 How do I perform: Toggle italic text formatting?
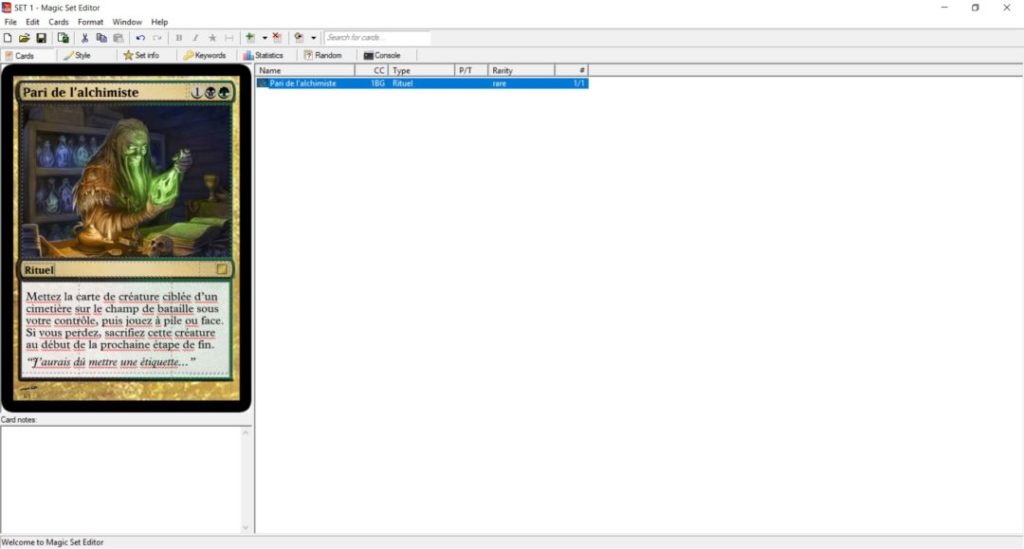pos(195,38)
